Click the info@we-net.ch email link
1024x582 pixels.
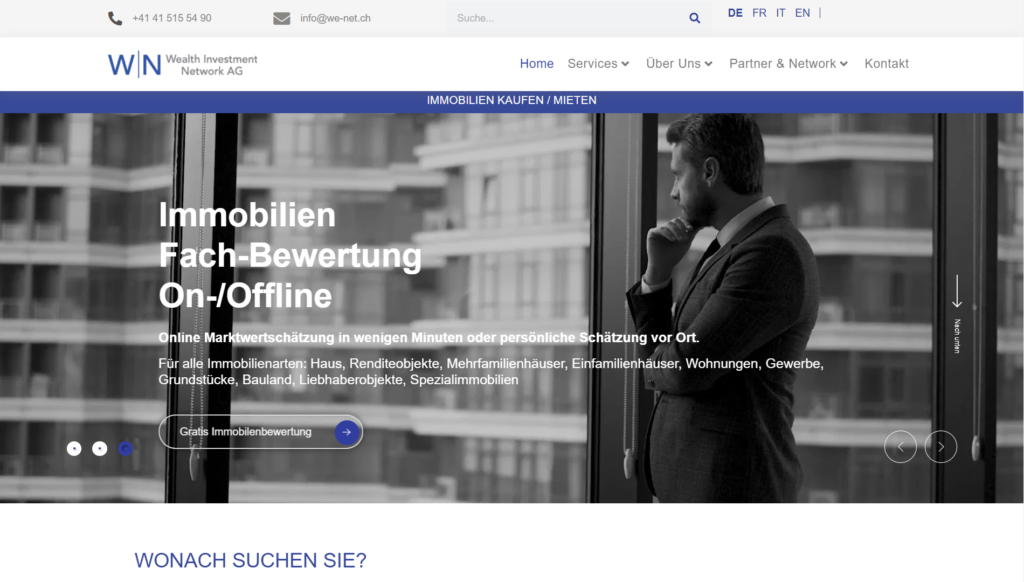[335, 18]
